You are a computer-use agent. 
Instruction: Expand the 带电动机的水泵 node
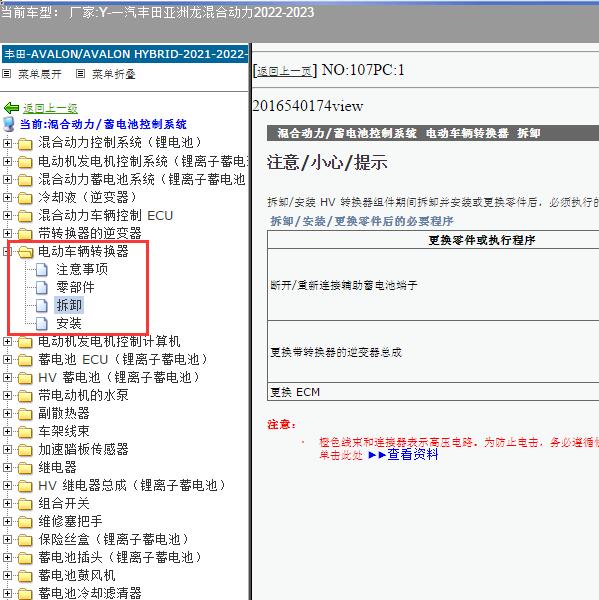coord(7,396)
